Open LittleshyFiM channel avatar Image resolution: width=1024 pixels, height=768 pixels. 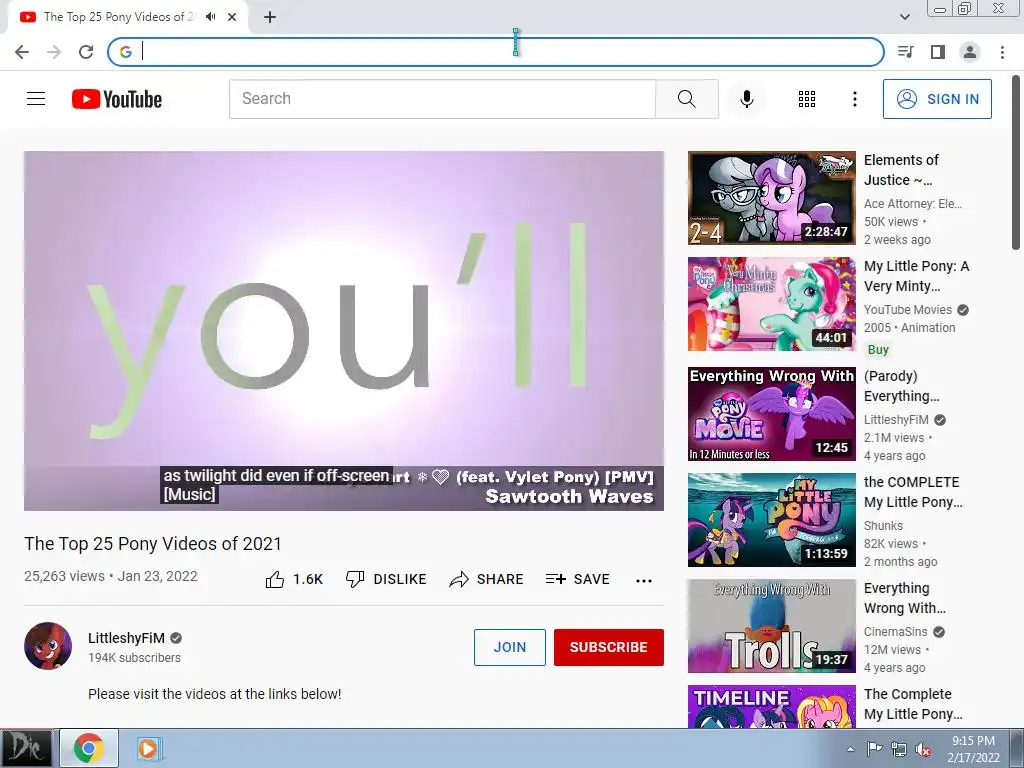click(x=48, y=646)
